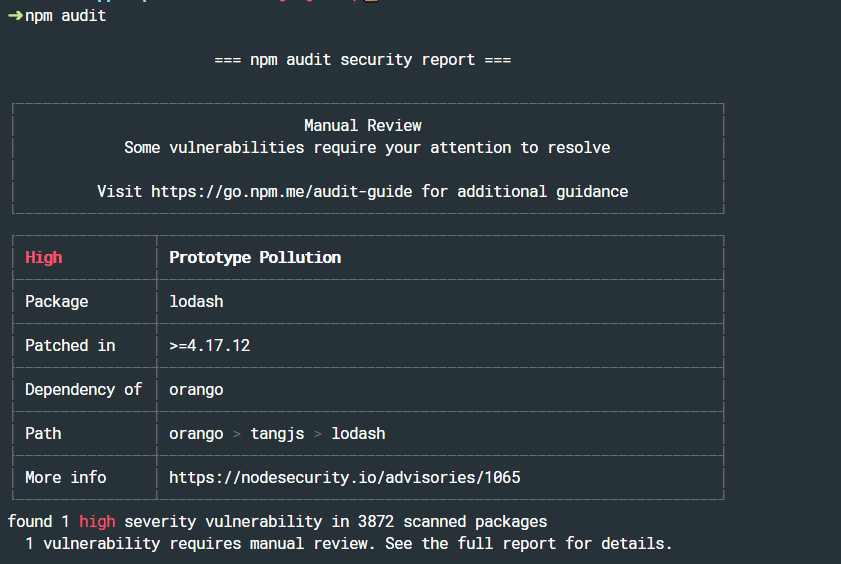The width and height of the screenshot is (841, 564).
Task: Open the https://go.npm.me/audit-guide link
Action: pyautogui.click(x=282, y=191)
